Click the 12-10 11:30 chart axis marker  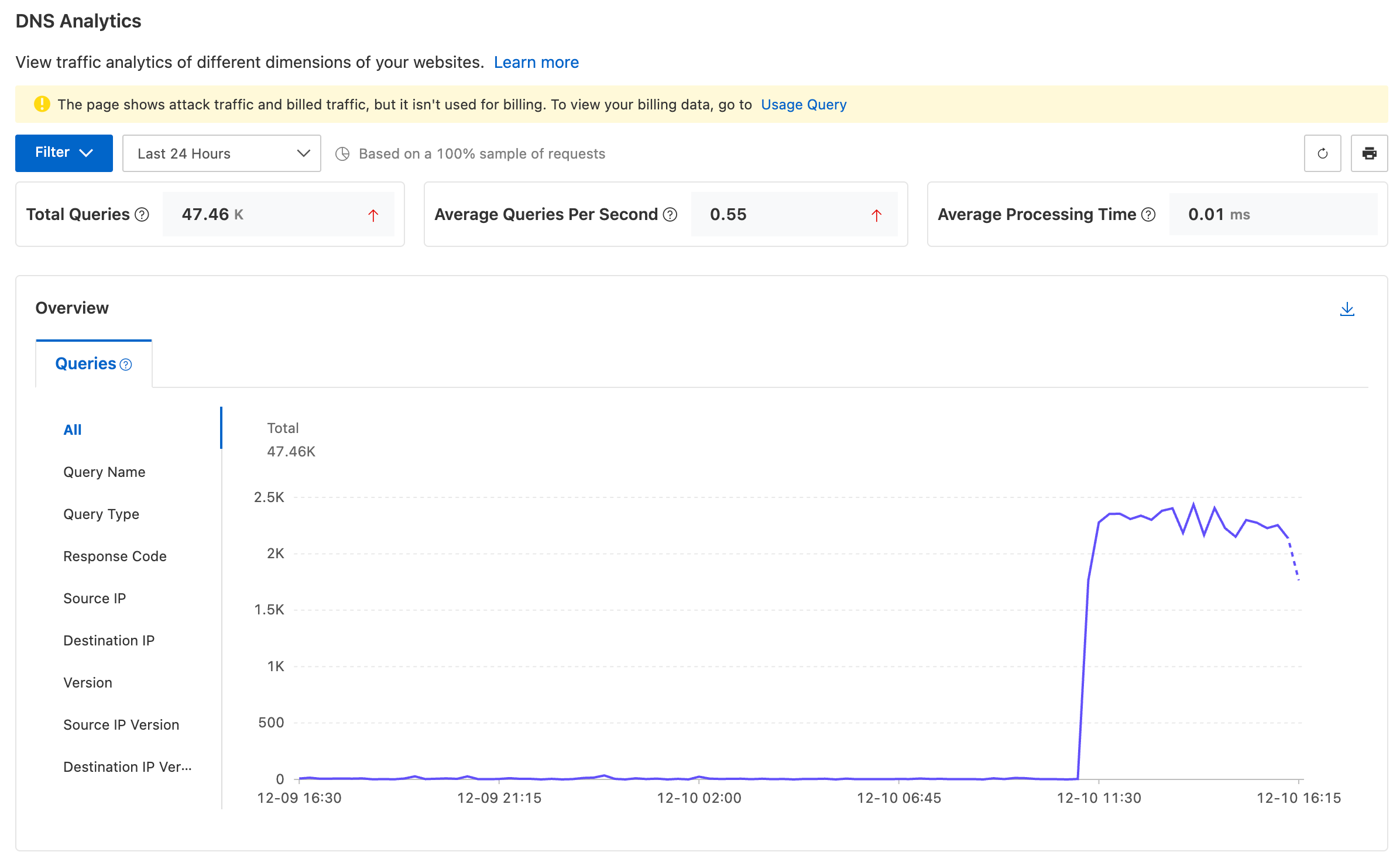(1099, 798)
